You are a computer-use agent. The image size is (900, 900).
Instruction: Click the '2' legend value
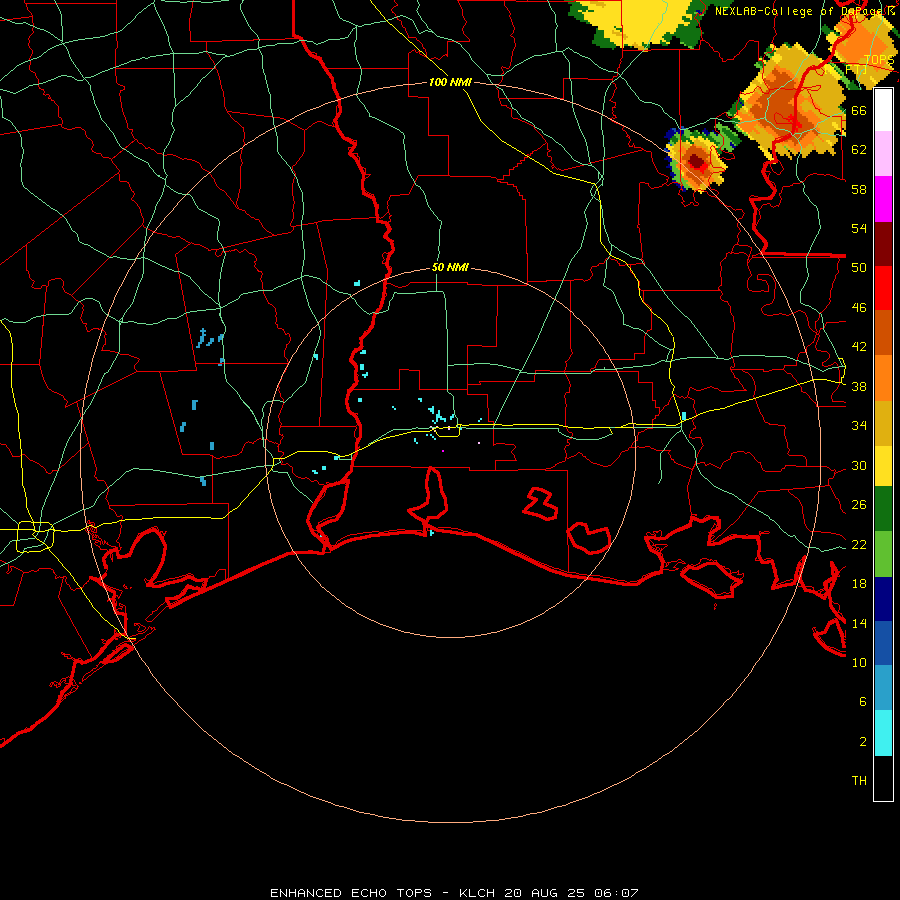(x=862, y=742)
